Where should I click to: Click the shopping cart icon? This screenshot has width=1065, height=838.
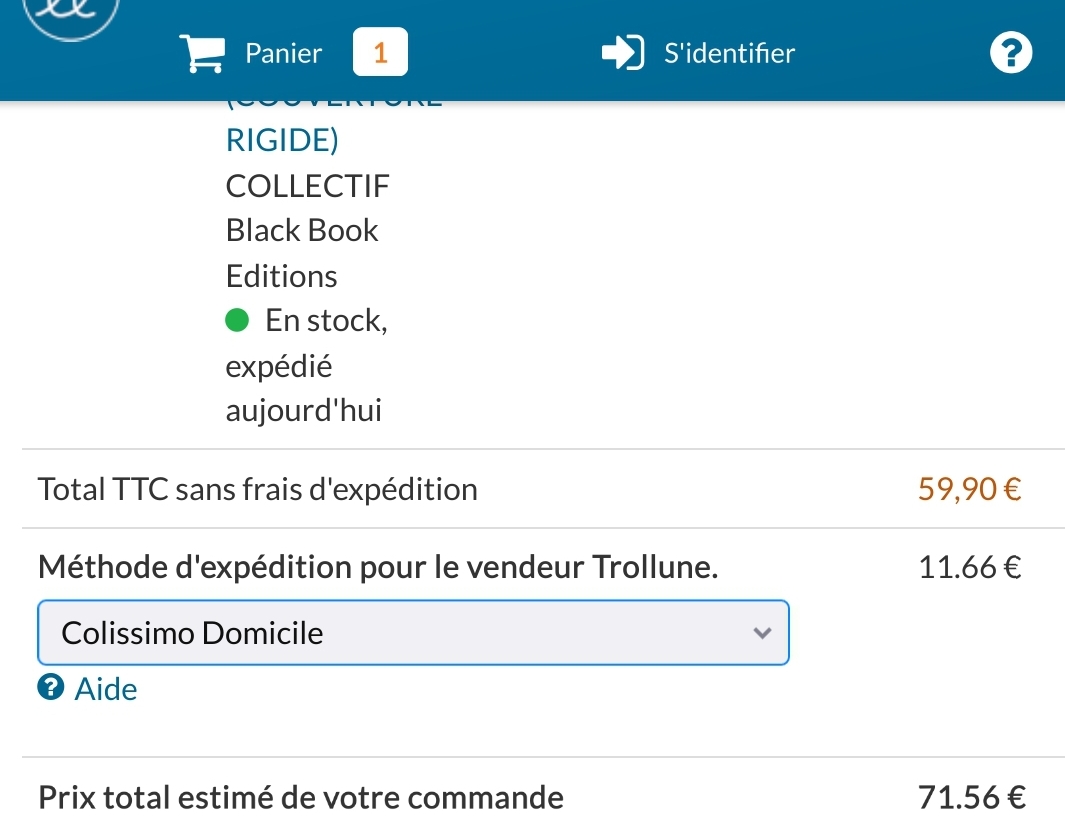pyautogui.click(x=201, y=53)
